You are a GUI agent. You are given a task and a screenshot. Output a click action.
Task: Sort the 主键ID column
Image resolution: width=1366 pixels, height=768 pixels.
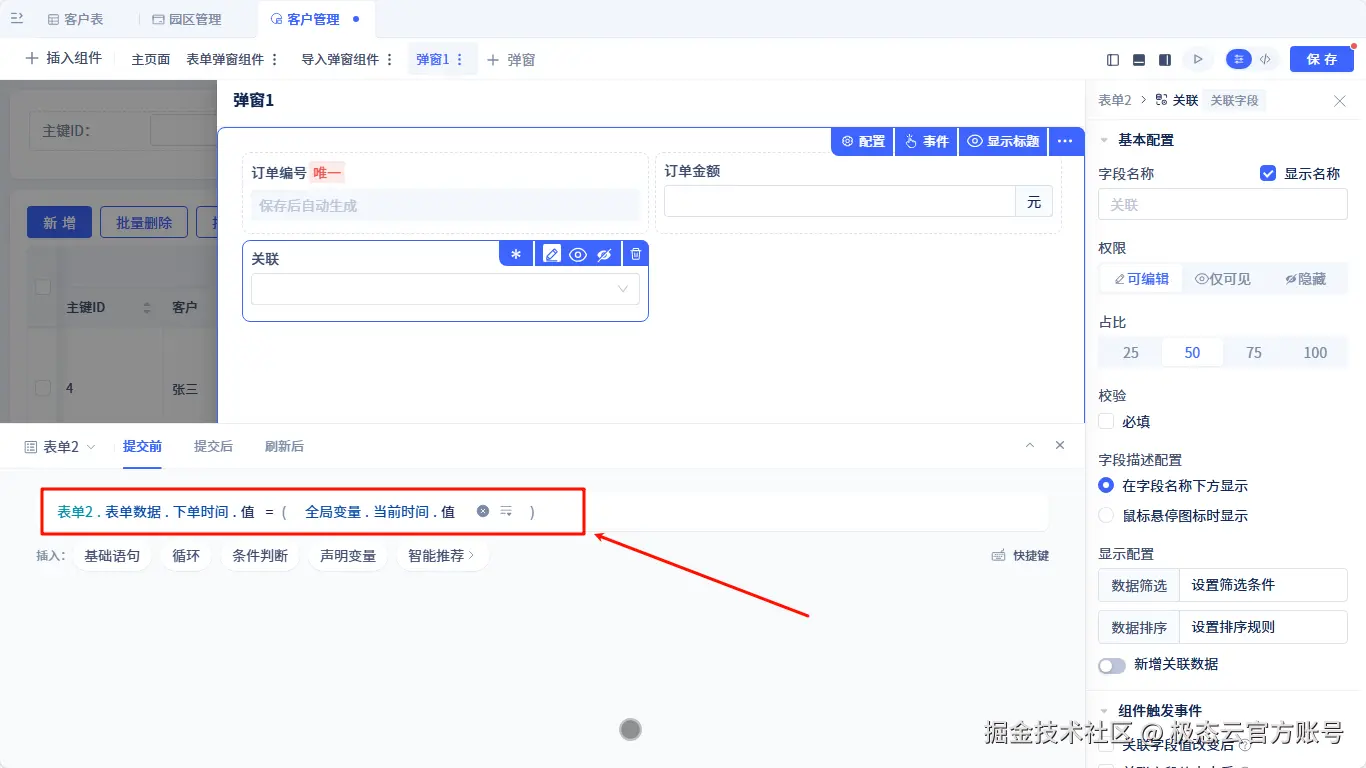tap(148, 307)
